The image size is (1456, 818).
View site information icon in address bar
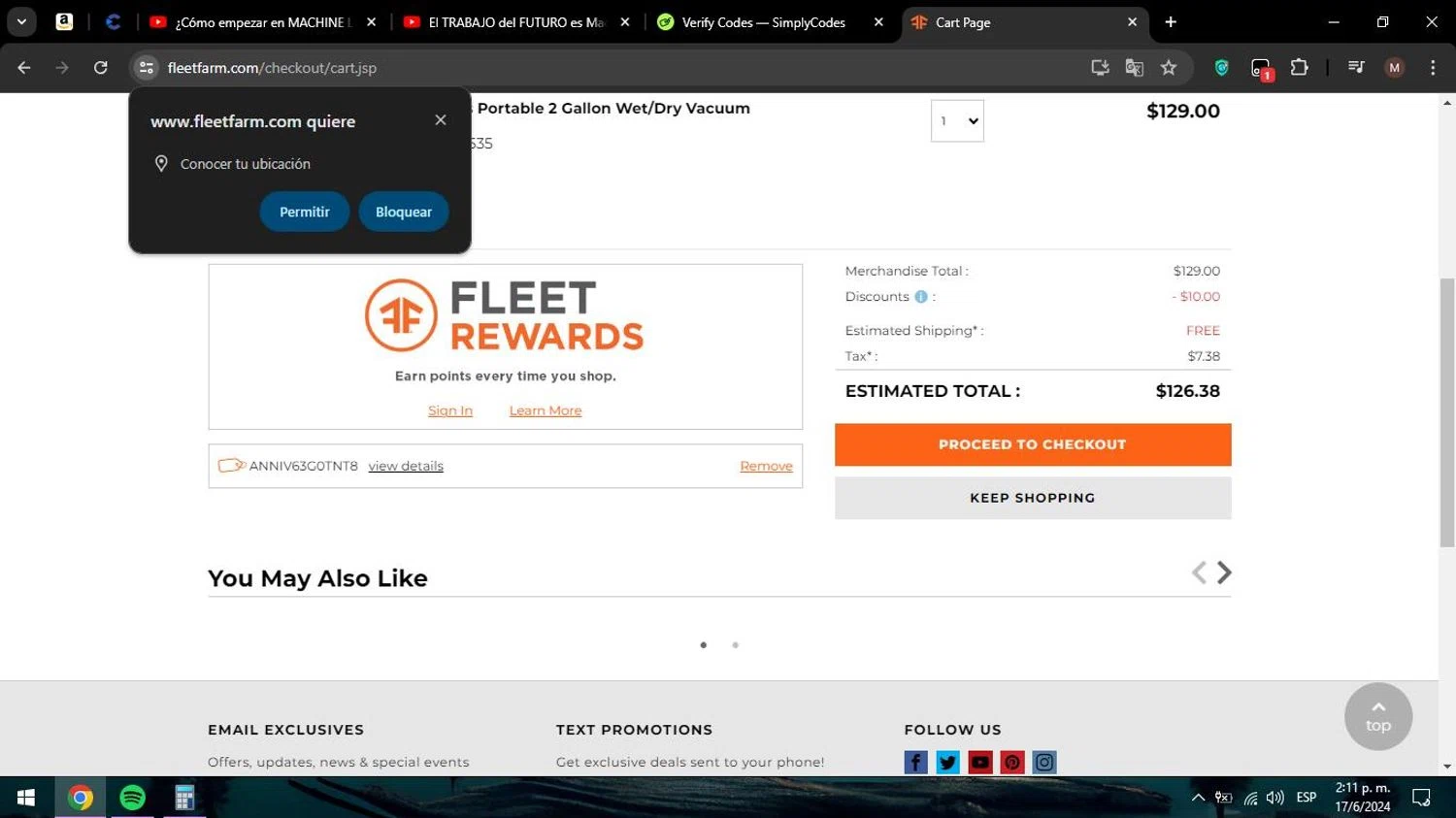[146, 67]
